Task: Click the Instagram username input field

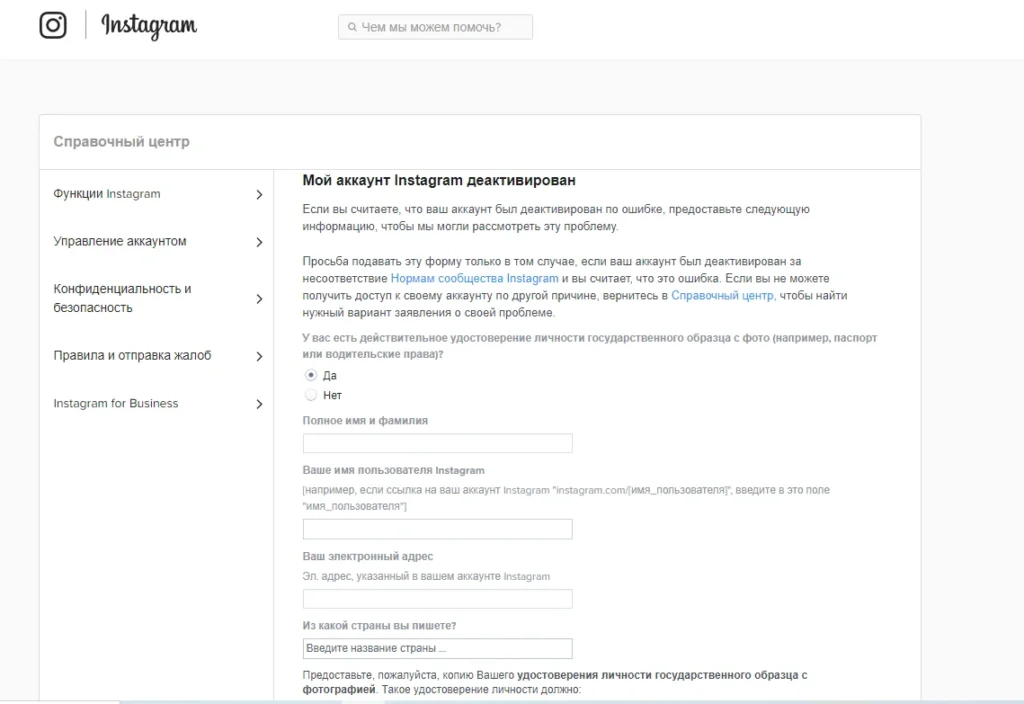Action: pos(438,529)
